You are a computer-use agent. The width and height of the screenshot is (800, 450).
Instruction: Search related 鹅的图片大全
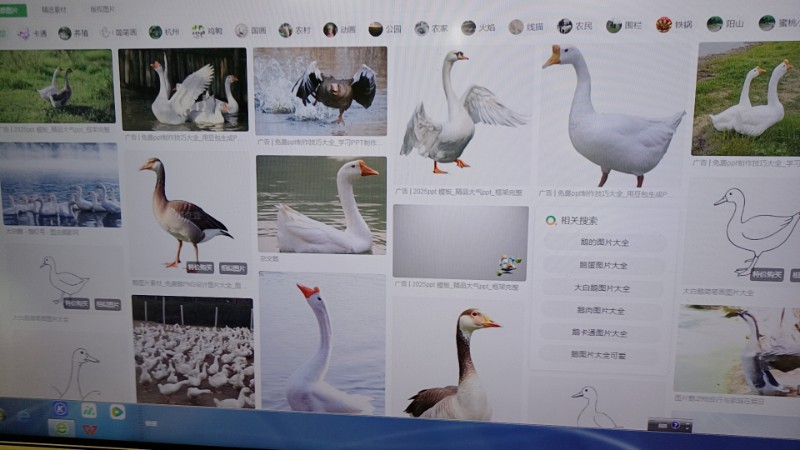point(605,242)
